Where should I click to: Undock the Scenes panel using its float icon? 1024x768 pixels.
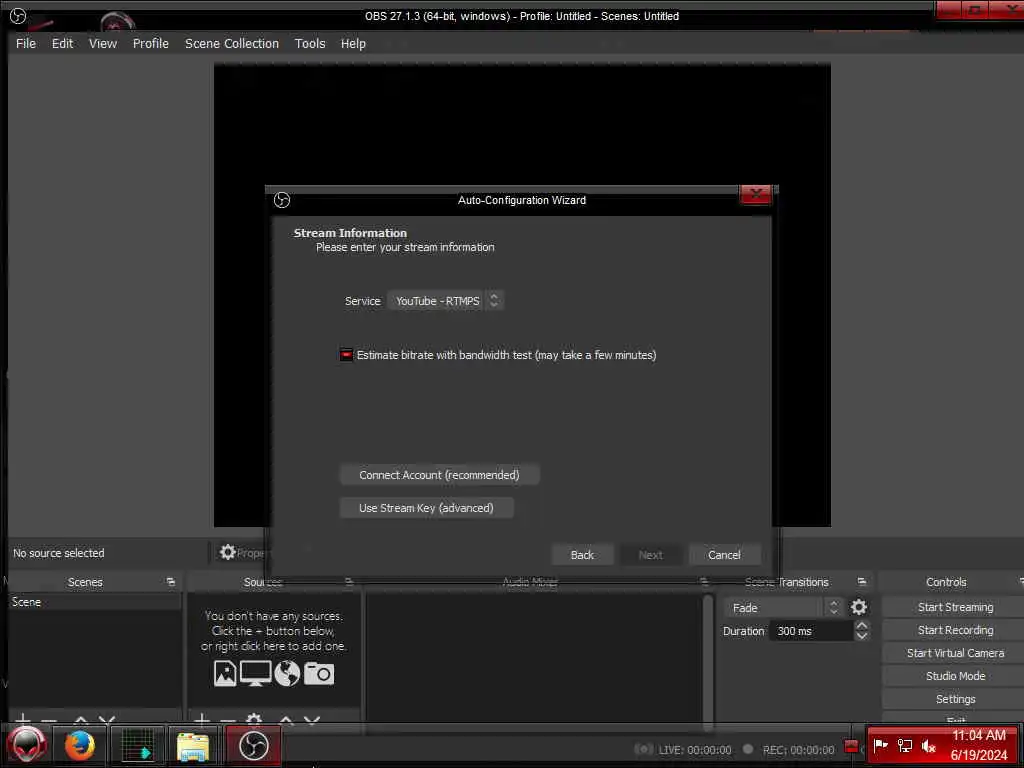coord(171,582)
